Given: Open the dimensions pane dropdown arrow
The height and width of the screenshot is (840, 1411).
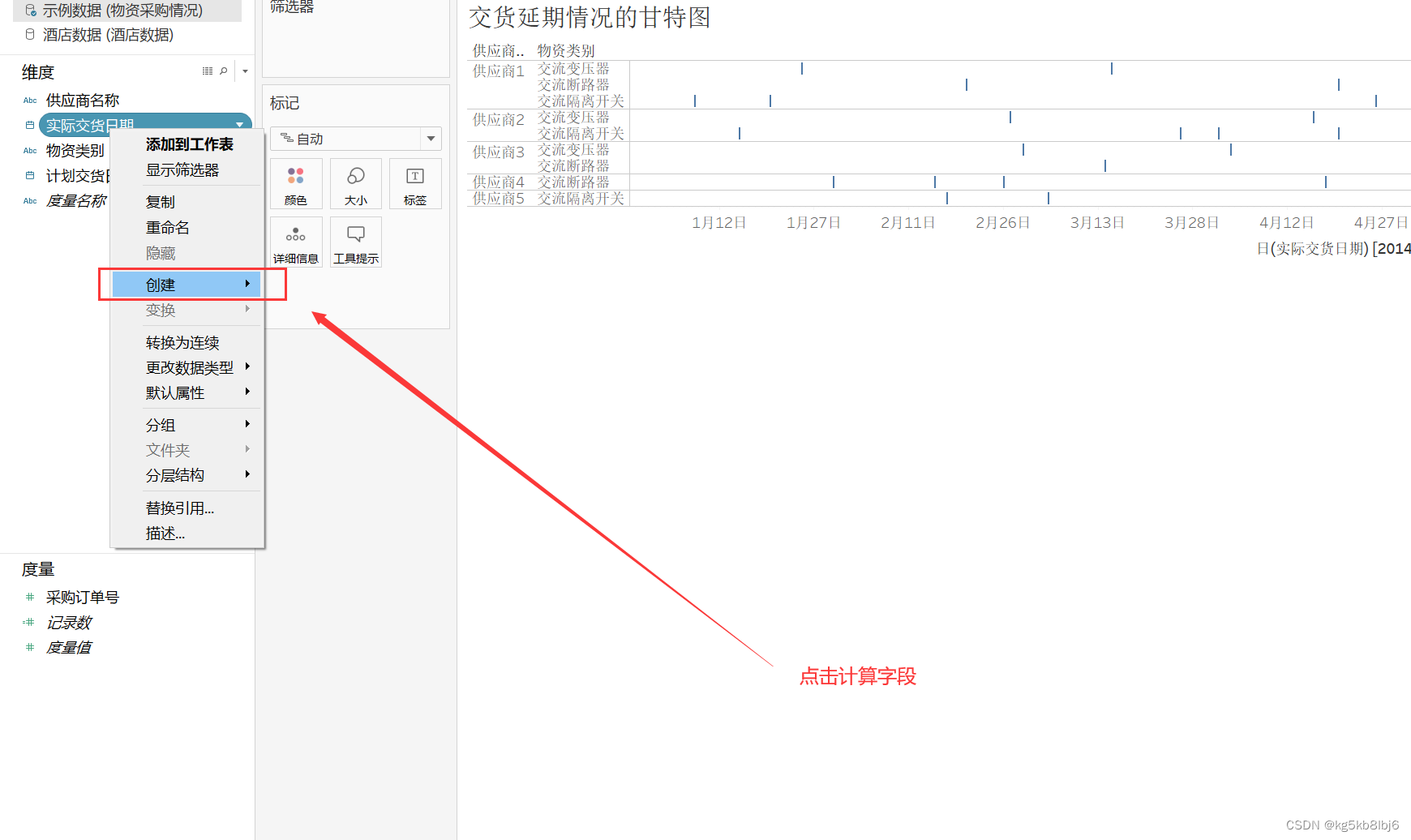Looking at the screenshot, I should (245, 71).
